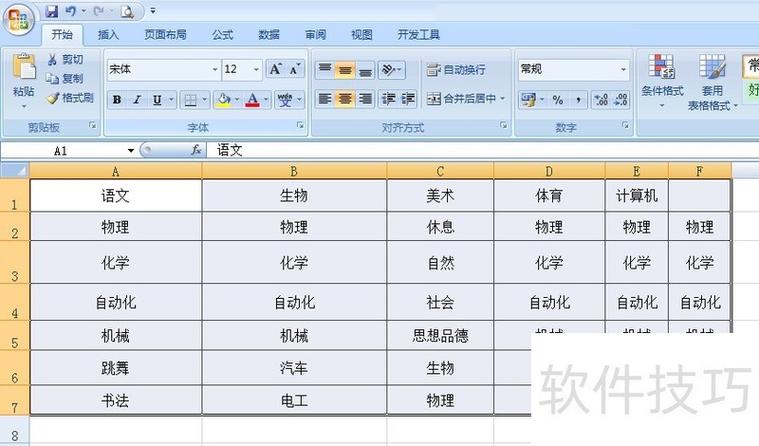This screenshot has width=759, height=446.
Task: Click the 合并后居中 merge button
Action: pyautogui.click(x=462, y=99)
